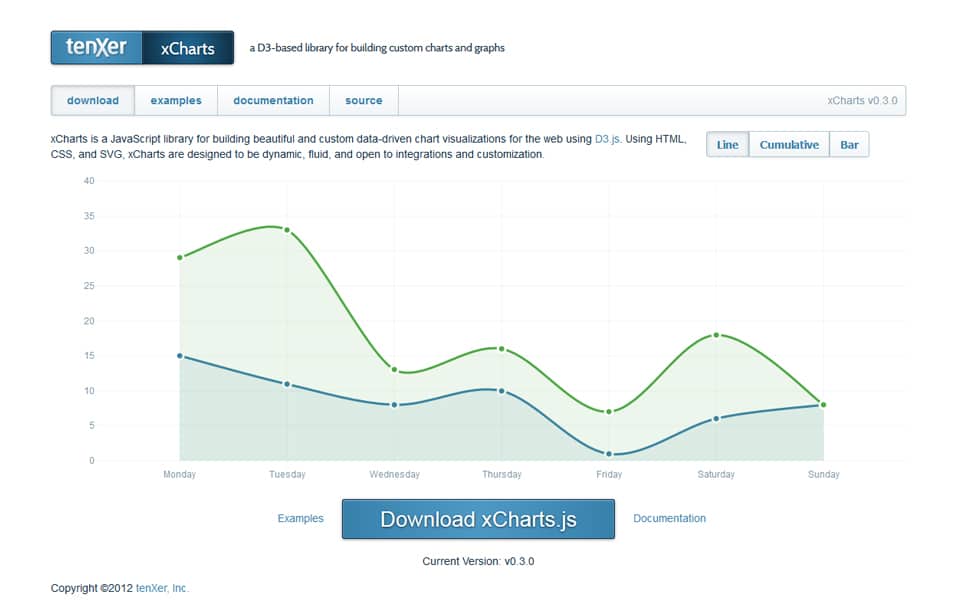Click the tenXer logo
The width and height of the screenshot is (954, 600).
pyautogui.click(x=96, y=47)
